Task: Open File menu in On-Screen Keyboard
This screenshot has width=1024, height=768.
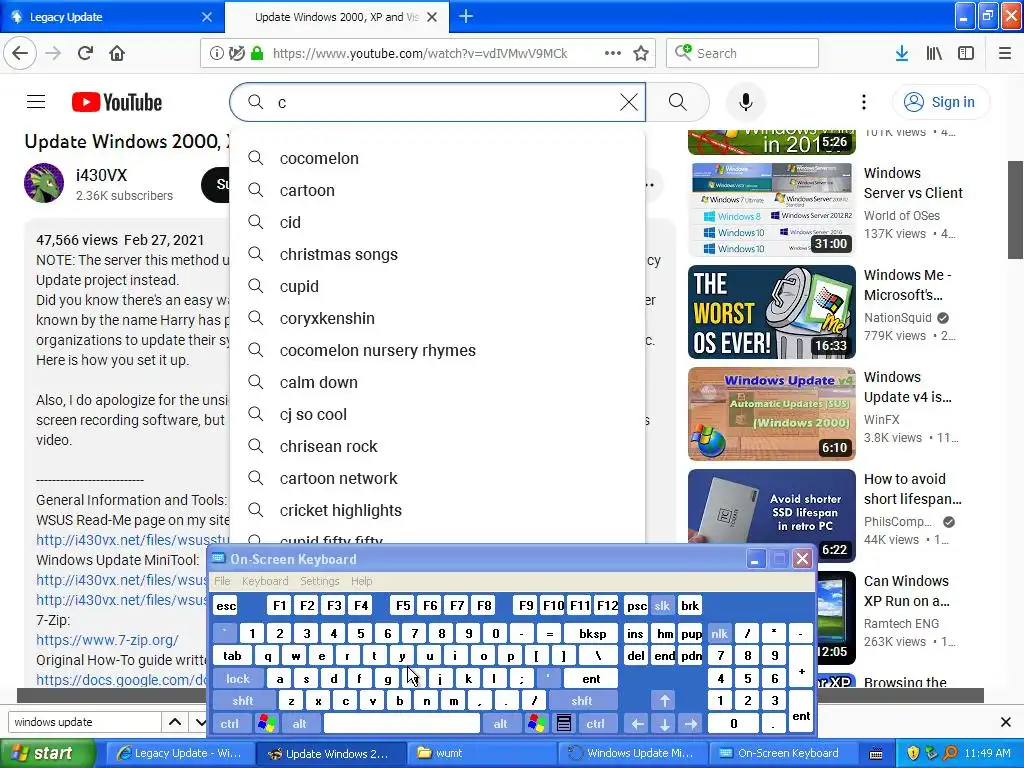Action: tap(222, 581)
